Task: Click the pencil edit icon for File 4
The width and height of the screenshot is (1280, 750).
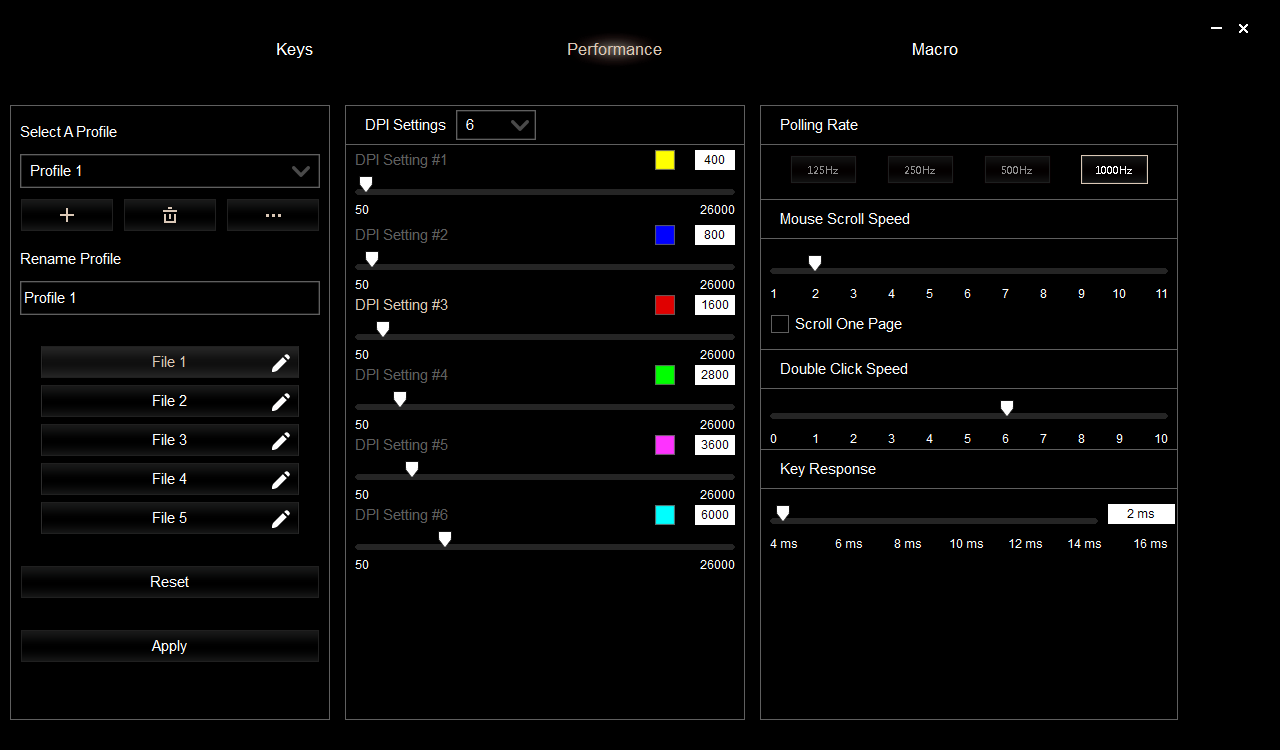Action: point(281,479)
